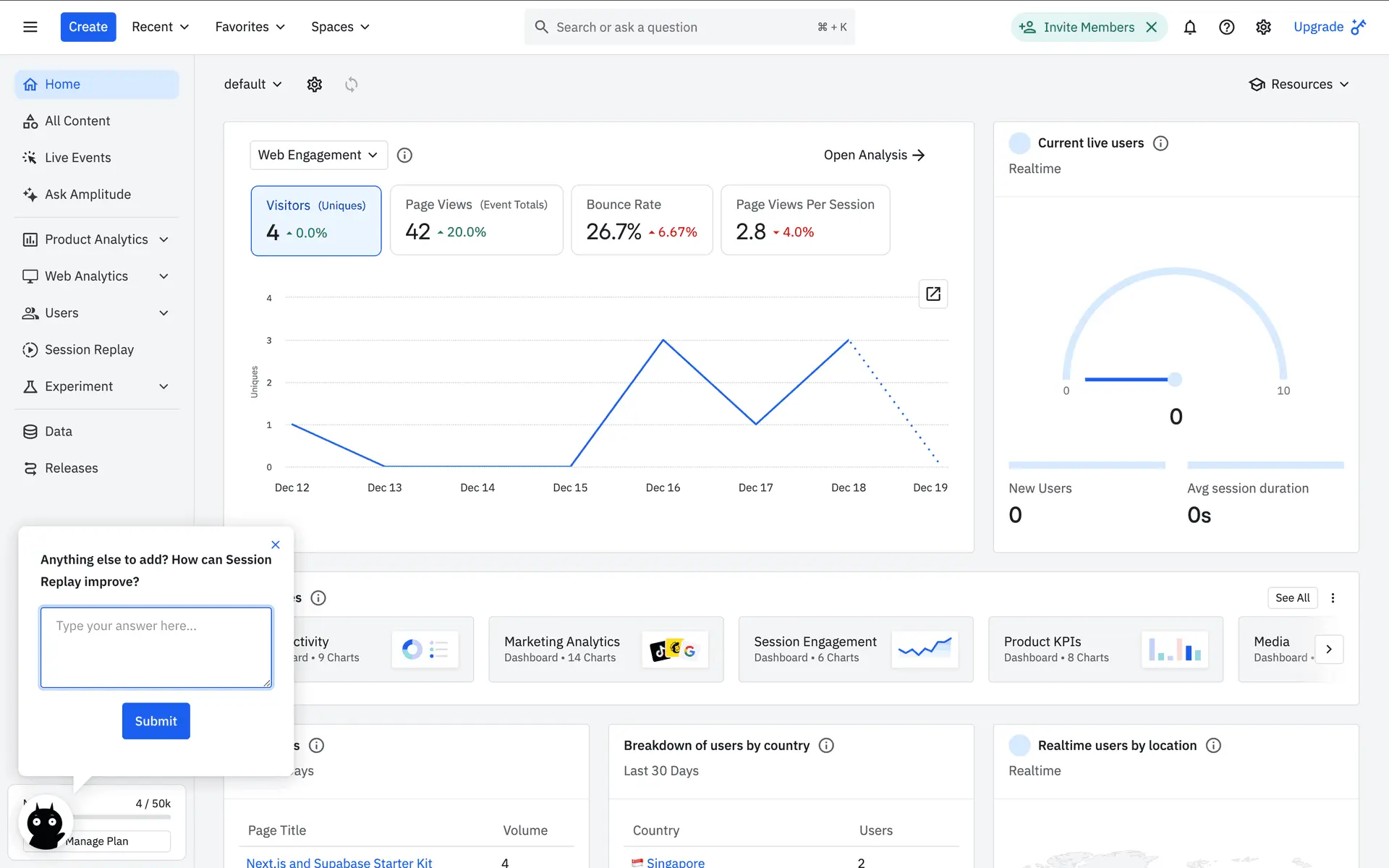This screenshot has width=1389, height=868.
Task: Click the Submit feedback button
Action: pos(156,721)
